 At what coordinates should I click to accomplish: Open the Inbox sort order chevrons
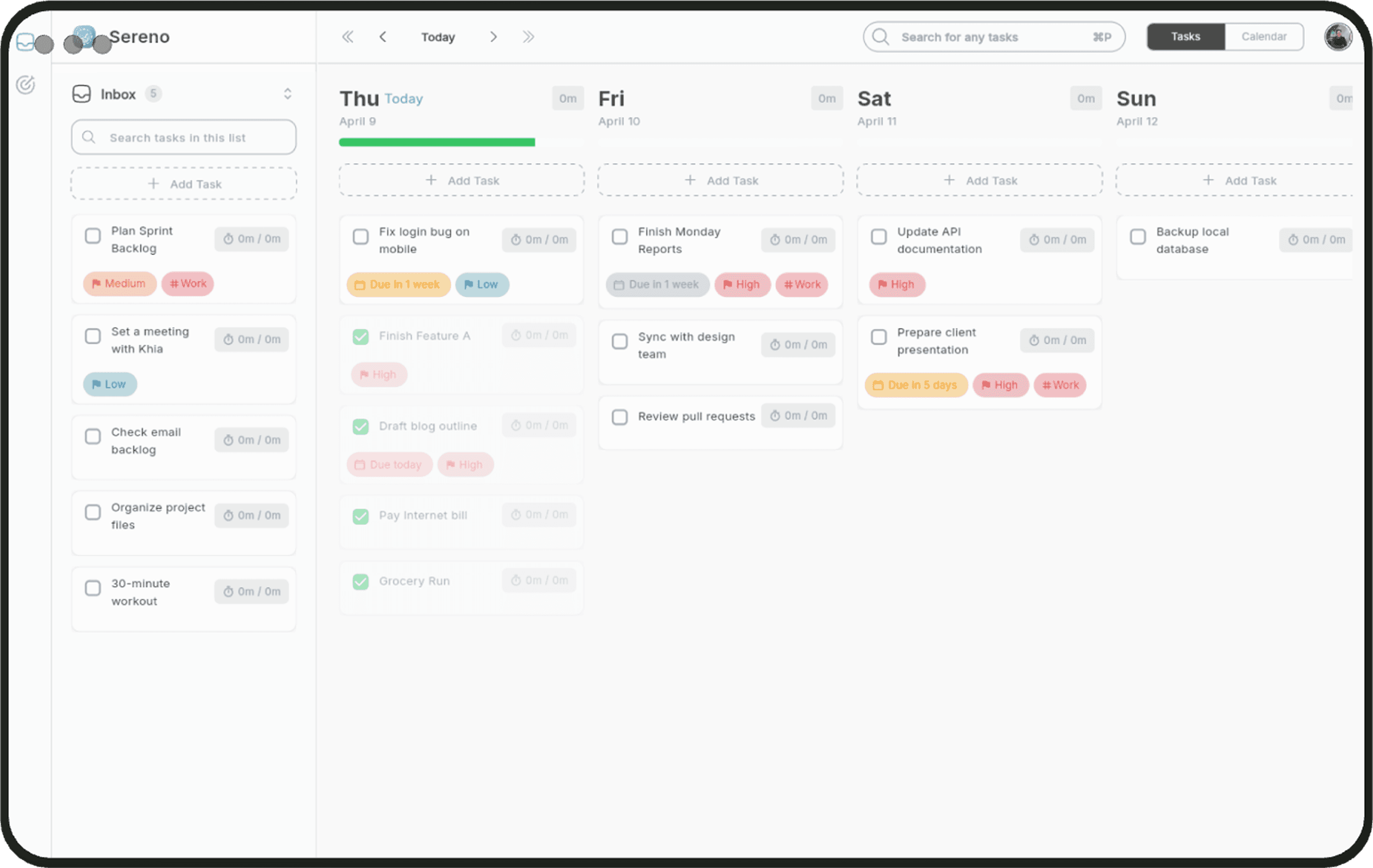coord(288,93)
